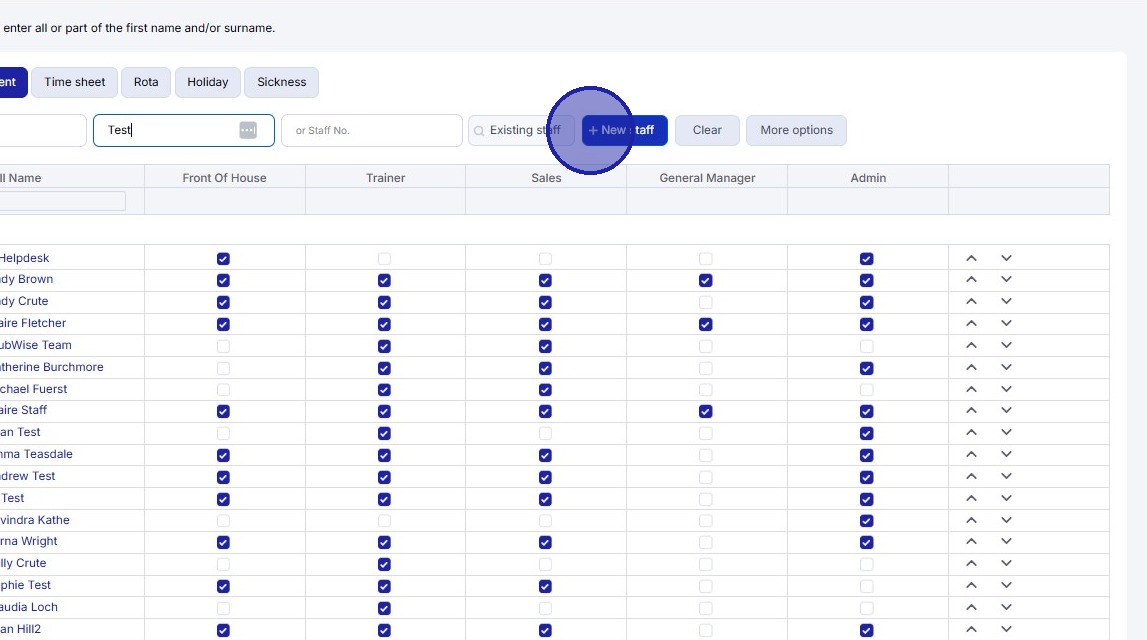Tick Admin checkbox for the ClubWise Team row
1147x640 pixels.
click(x=867, y=346)
